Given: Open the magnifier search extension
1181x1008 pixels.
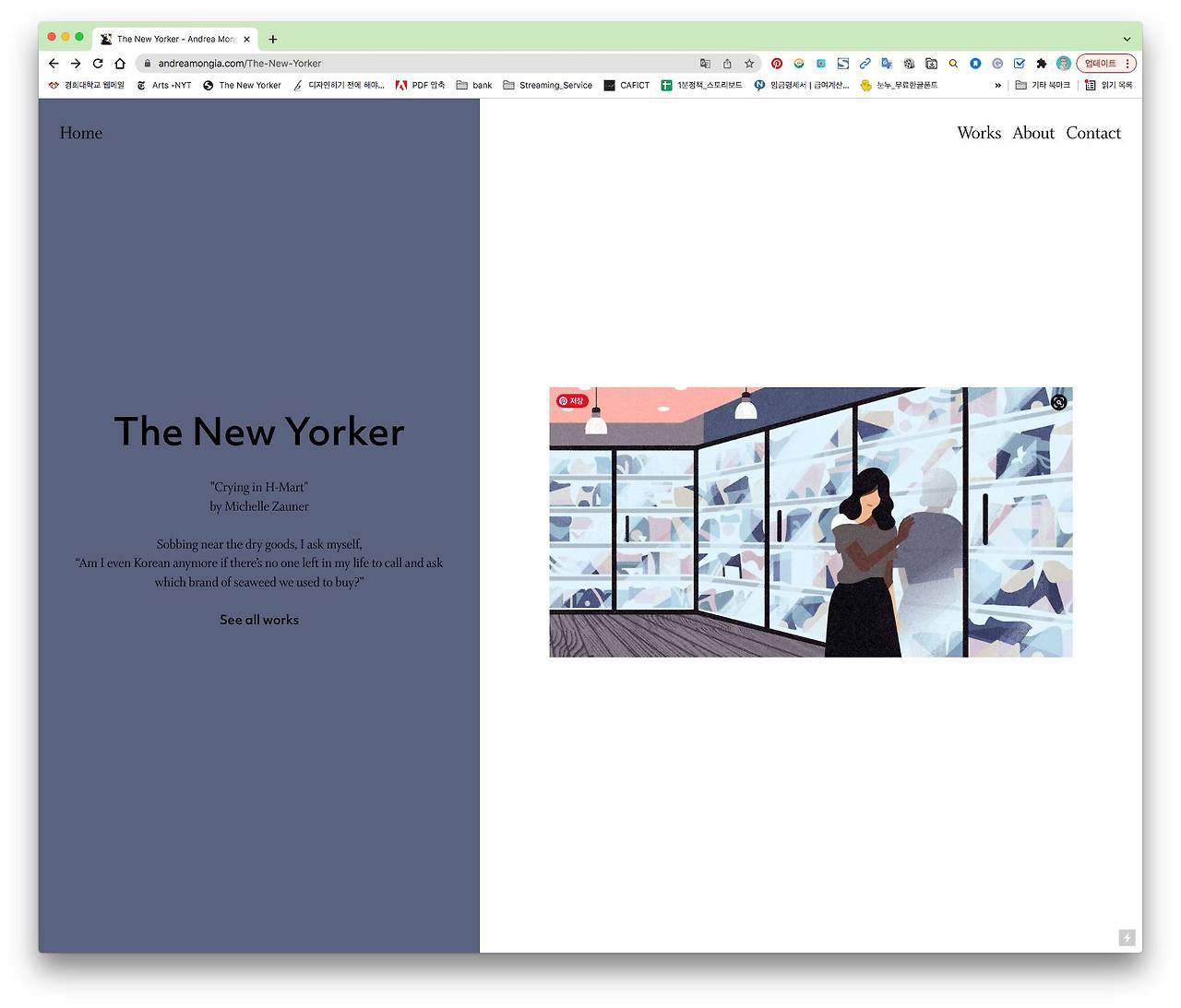Looking at the screenshot, I should (953, 64).
